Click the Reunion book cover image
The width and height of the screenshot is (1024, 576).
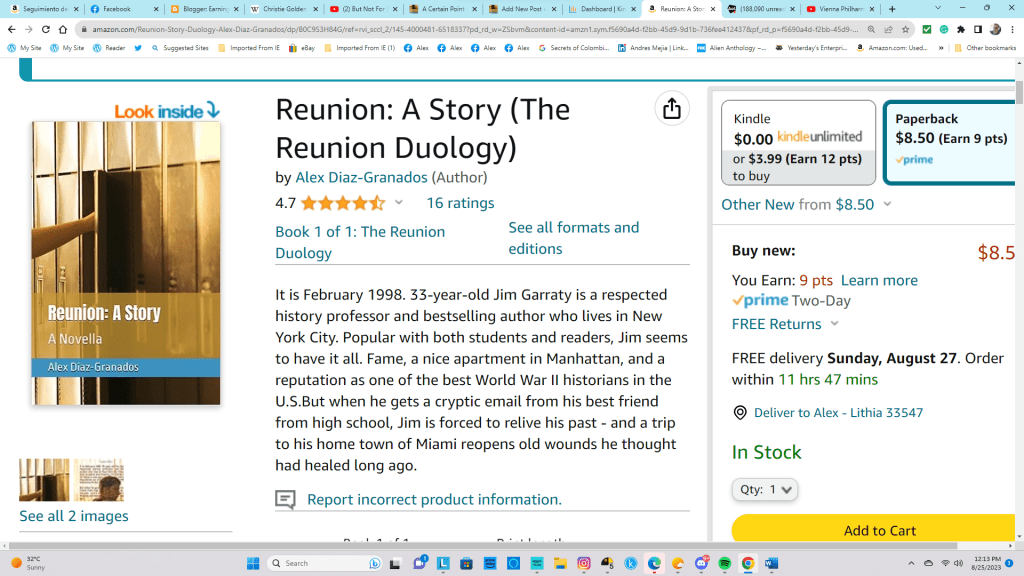pos(125,263)
